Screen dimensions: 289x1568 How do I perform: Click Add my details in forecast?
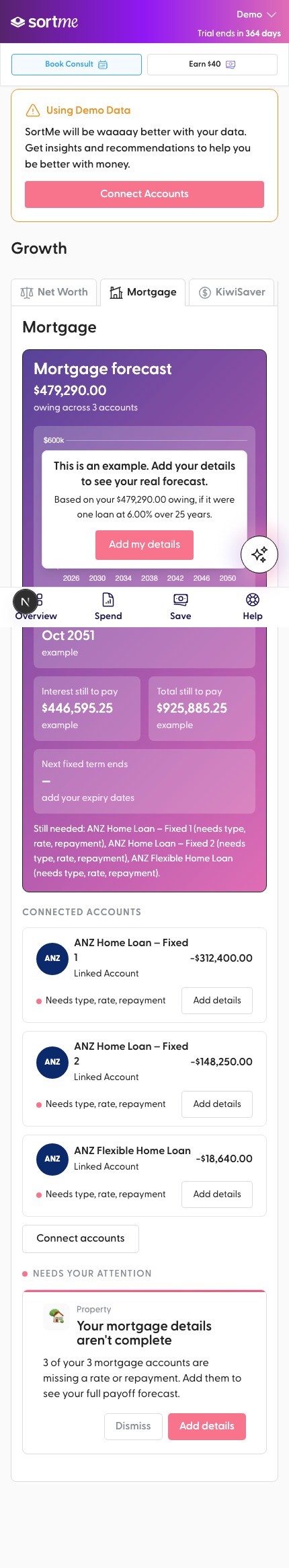[x=144, y=544]
